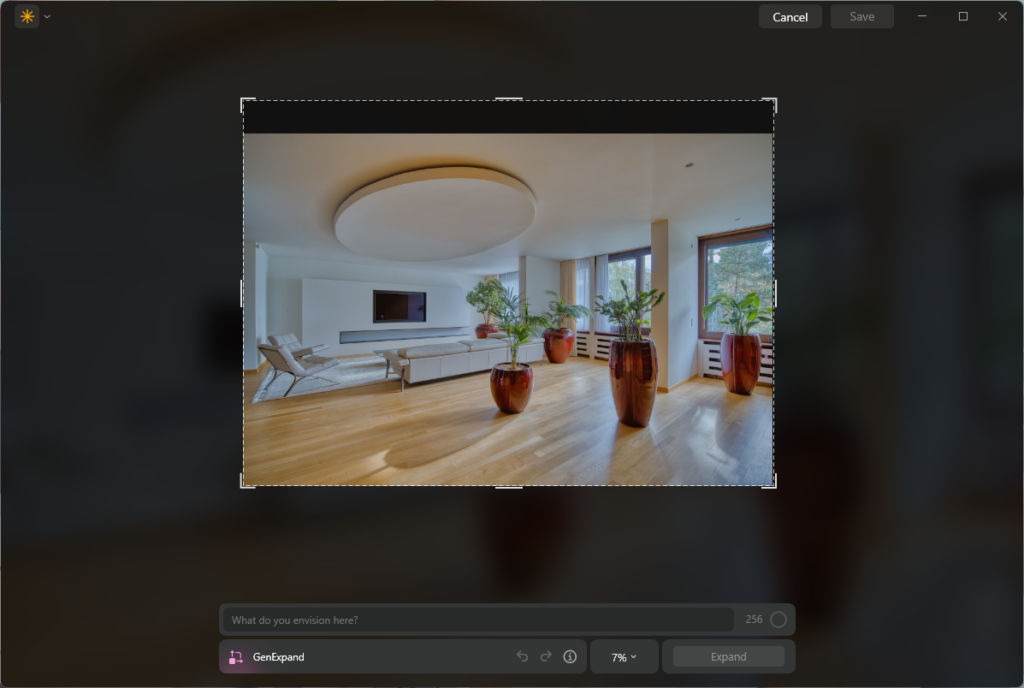This screenshot has width=1024, height=688.
Task: Click the left edge middle crop handle
Action: click(x=242, y=293)
